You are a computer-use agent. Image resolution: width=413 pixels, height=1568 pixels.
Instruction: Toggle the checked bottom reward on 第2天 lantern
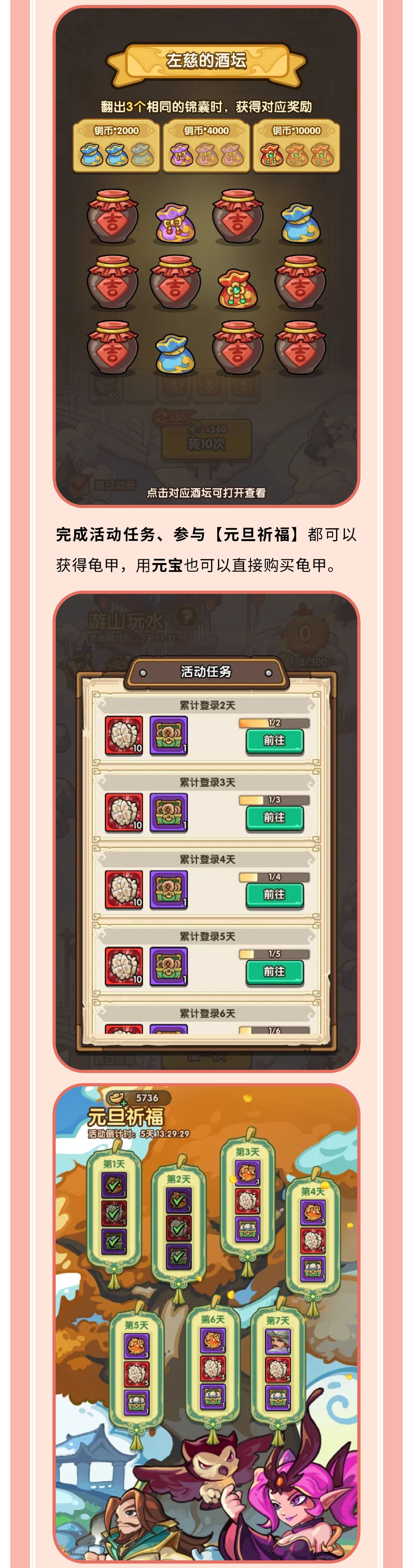click(x=178, y=1255)
